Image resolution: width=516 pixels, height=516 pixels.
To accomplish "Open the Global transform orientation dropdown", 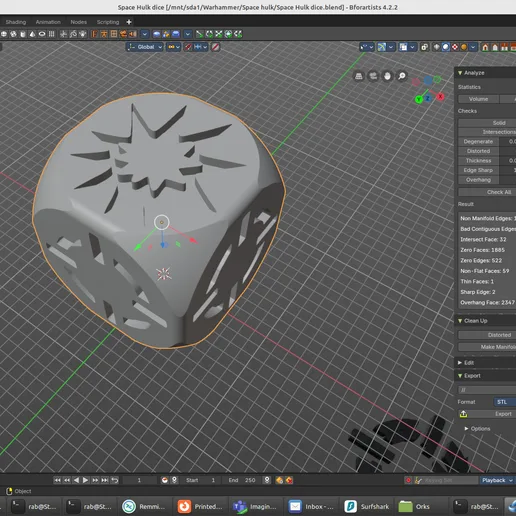I will 145,47.
